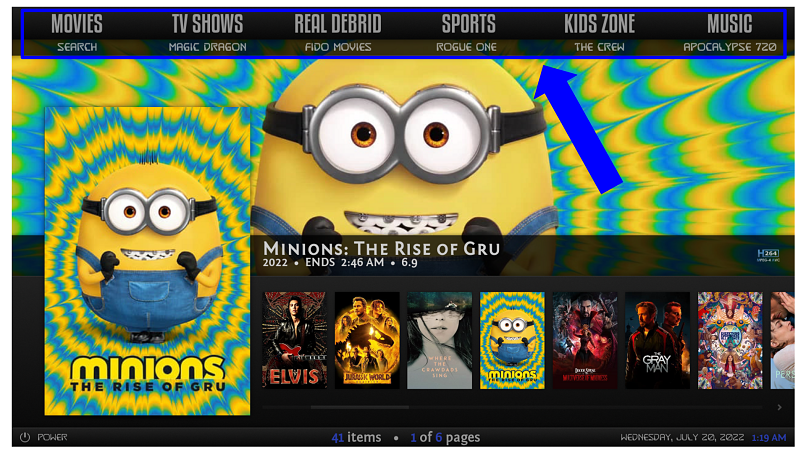806x453 pixels.
Task: Open the Rogue One add-on
Action: (x=466, y=47)
